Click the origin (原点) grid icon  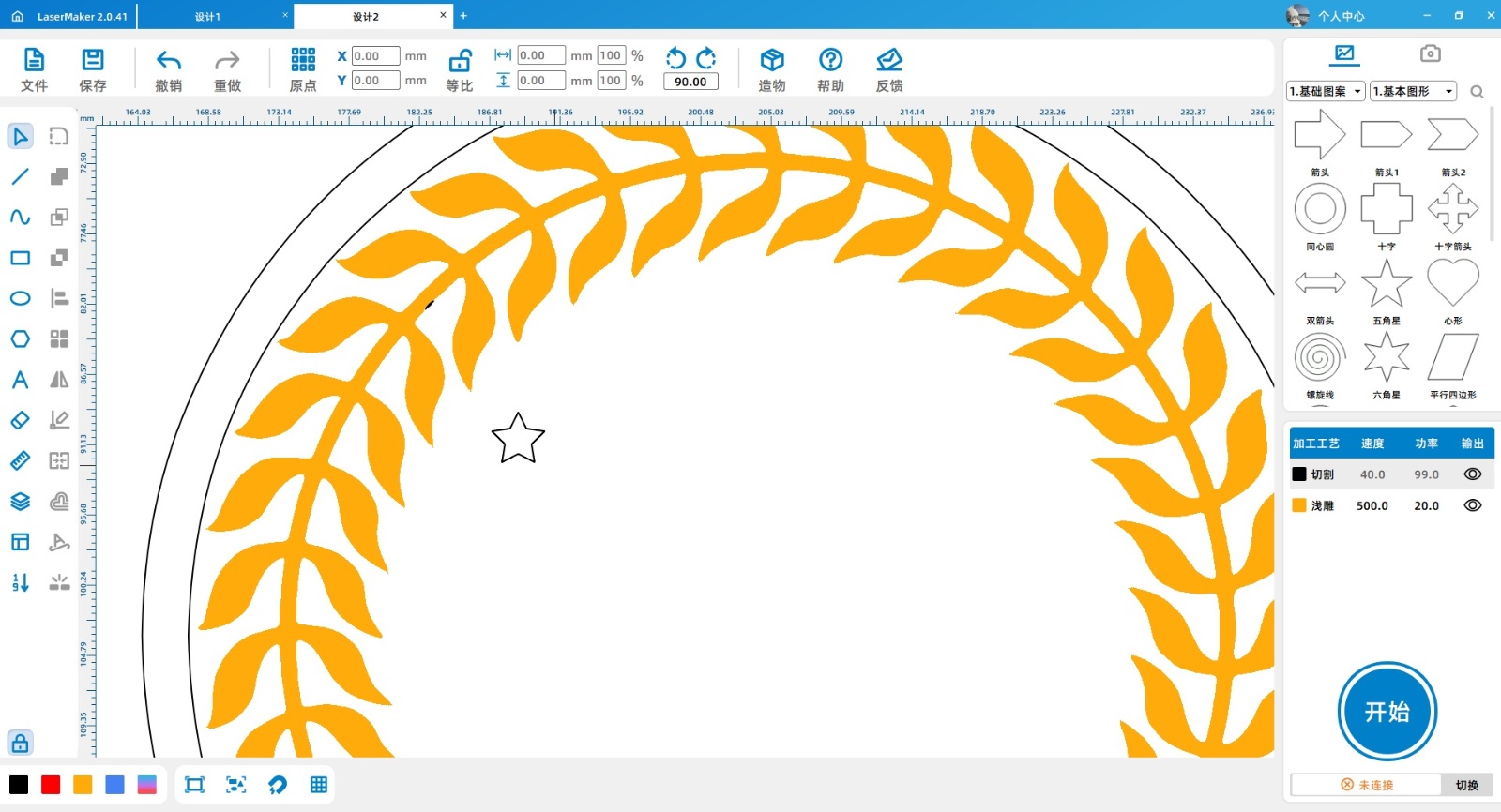point(303,61)
